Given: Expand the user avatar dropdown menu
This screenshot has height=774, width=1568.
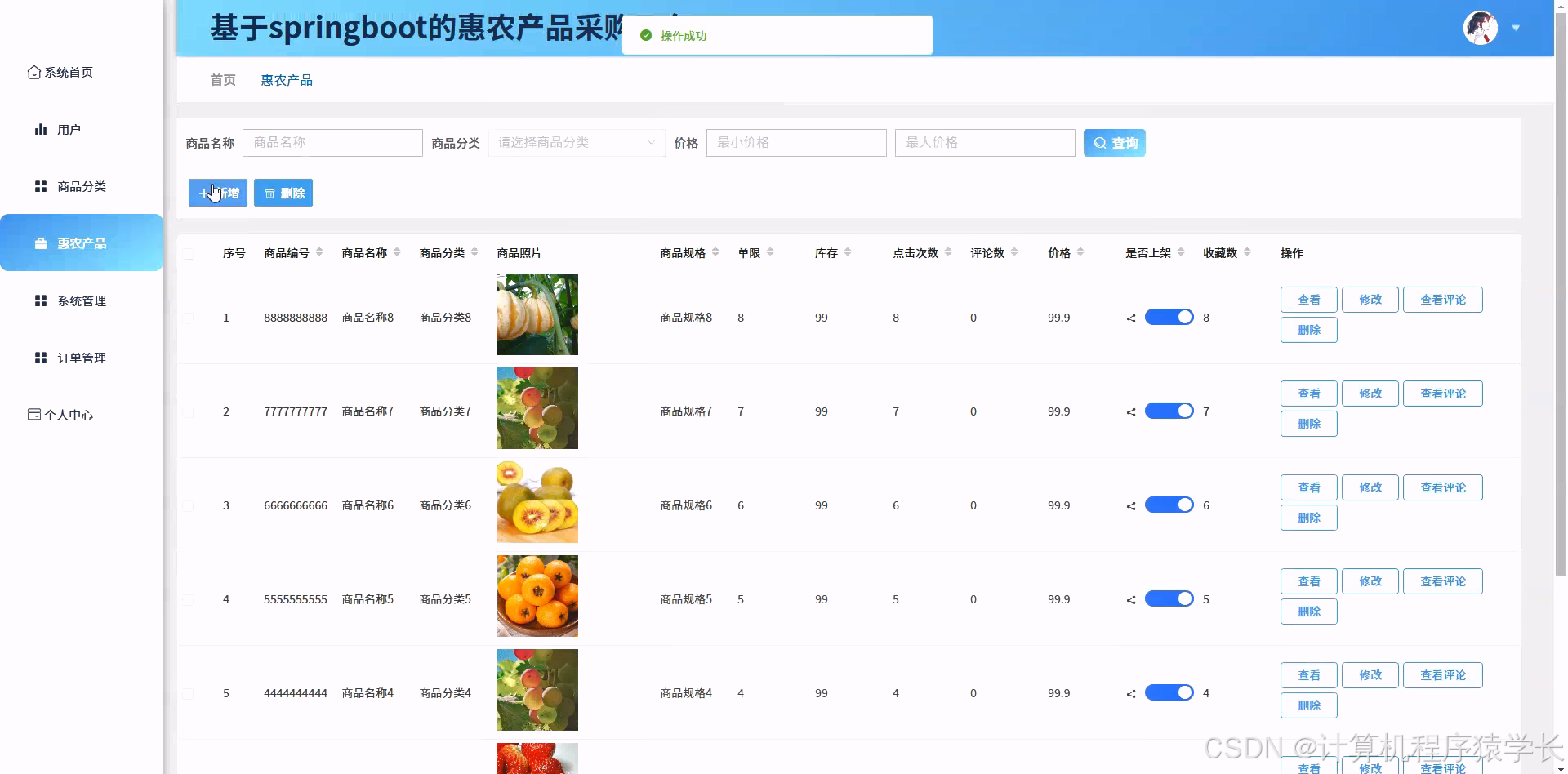Looking at the screenshot, I should point(1517,28).
